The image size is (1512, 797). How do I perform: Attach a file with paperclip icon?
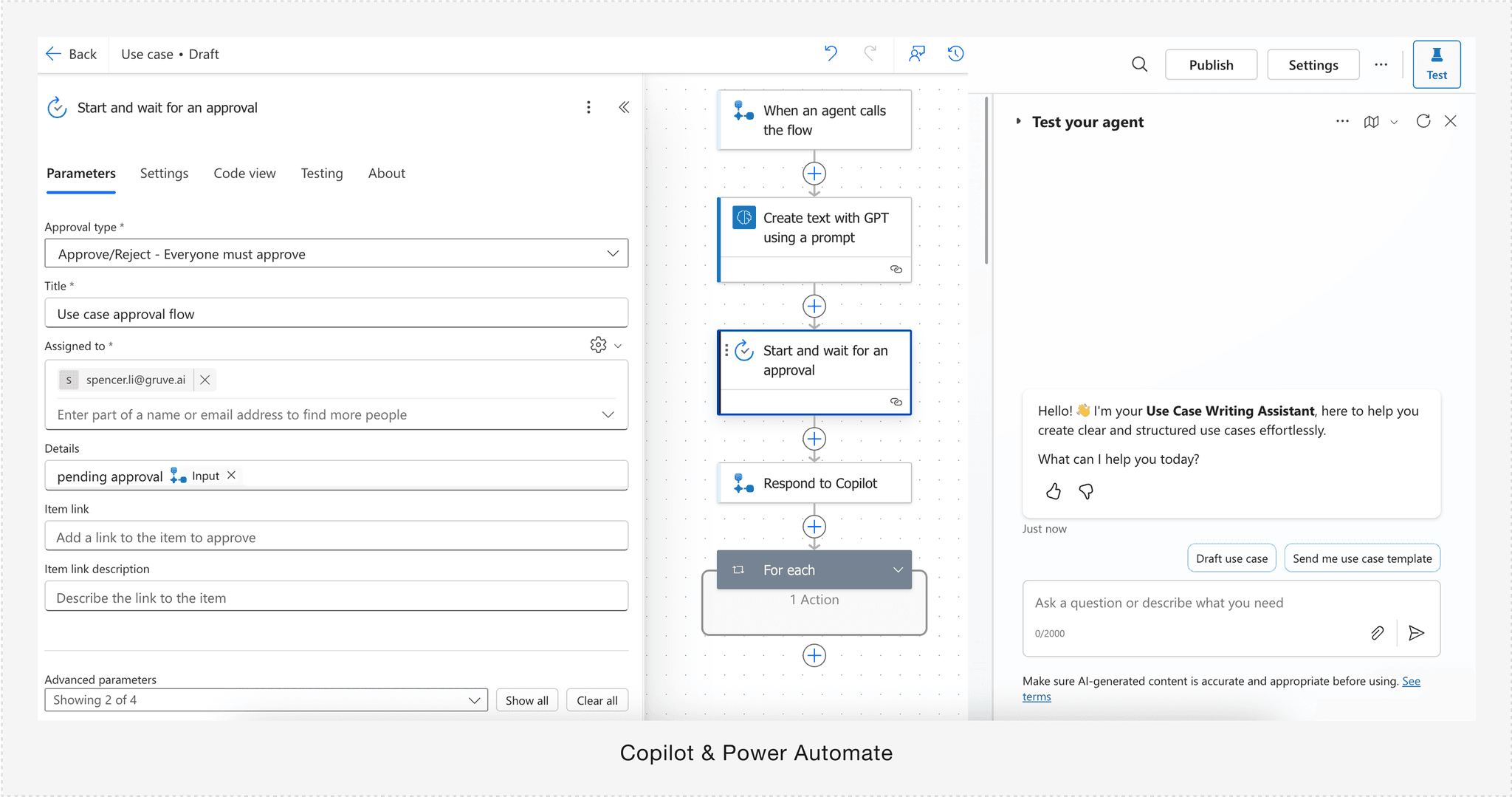pos(1378,633)
